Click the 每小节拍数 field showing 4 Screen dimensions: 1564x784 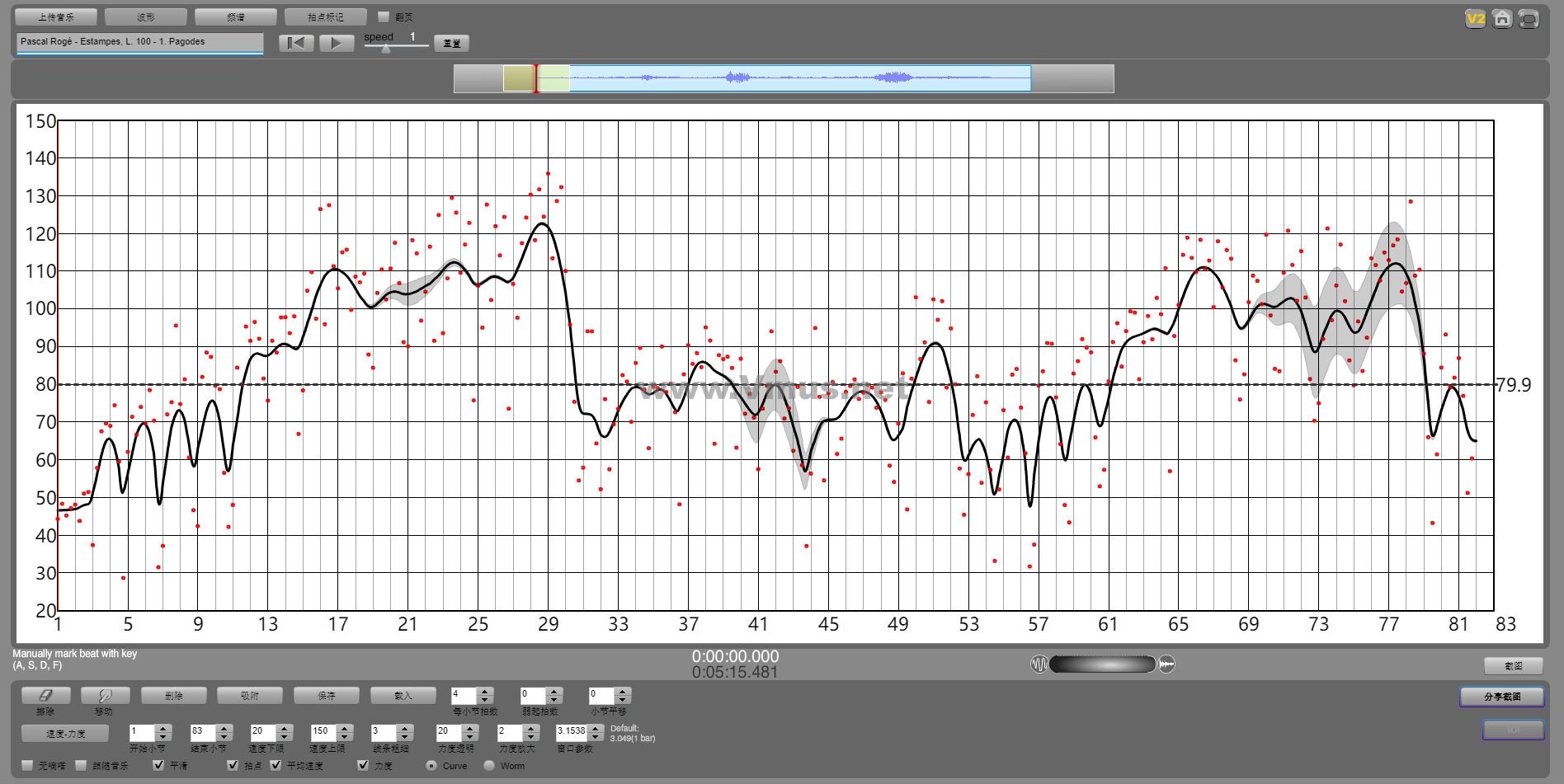pos(464,695)
